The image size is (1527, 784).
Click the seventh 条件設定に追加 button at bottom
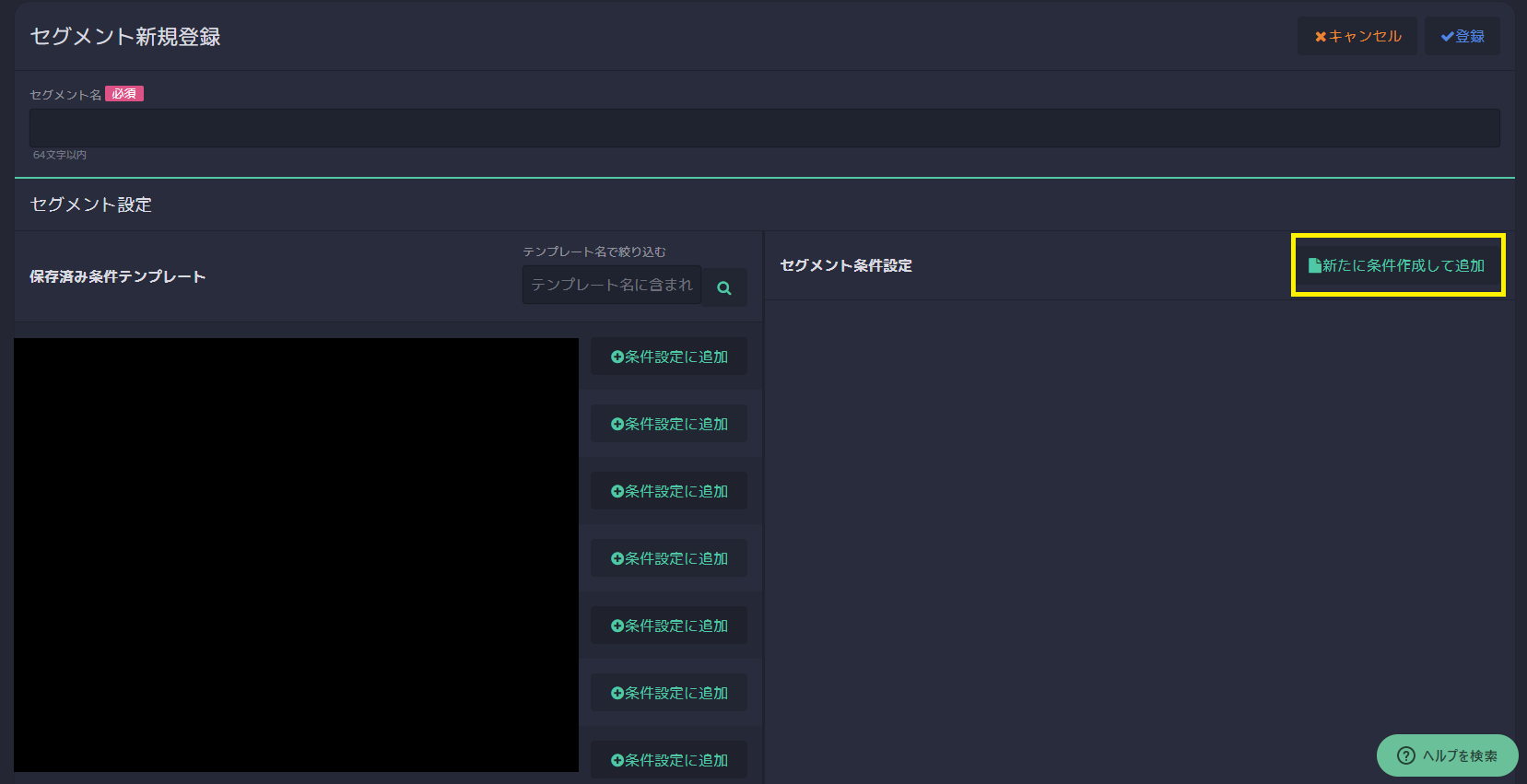coord(669,760)
